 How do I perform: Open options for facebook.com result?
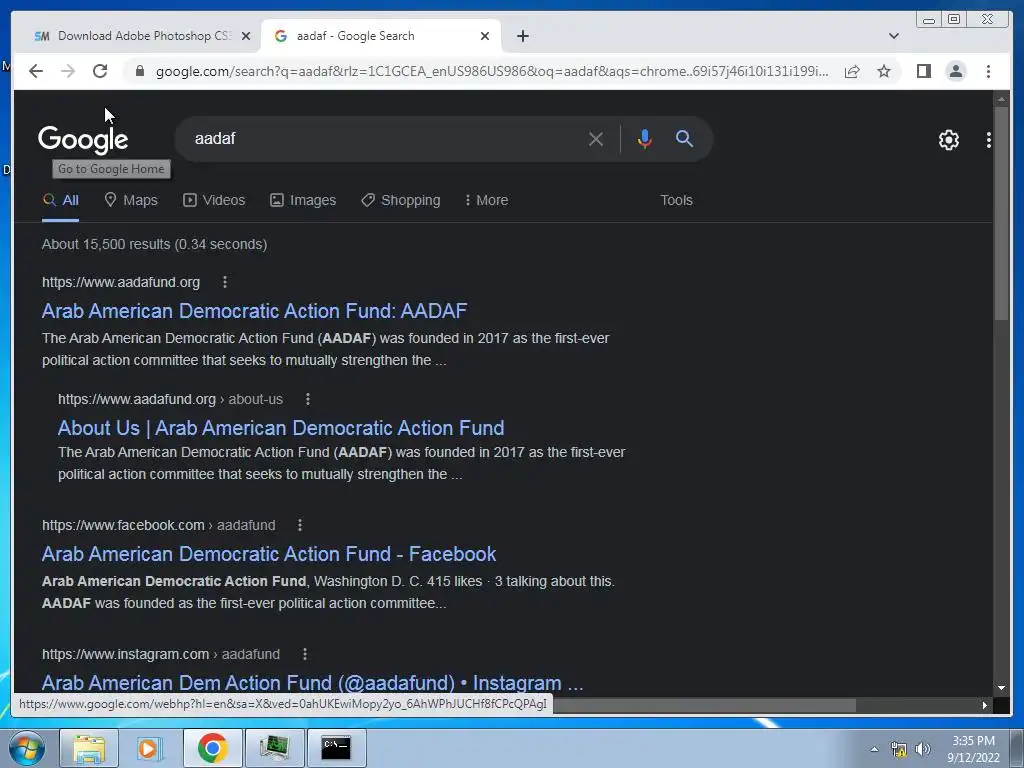pos(300,525)
